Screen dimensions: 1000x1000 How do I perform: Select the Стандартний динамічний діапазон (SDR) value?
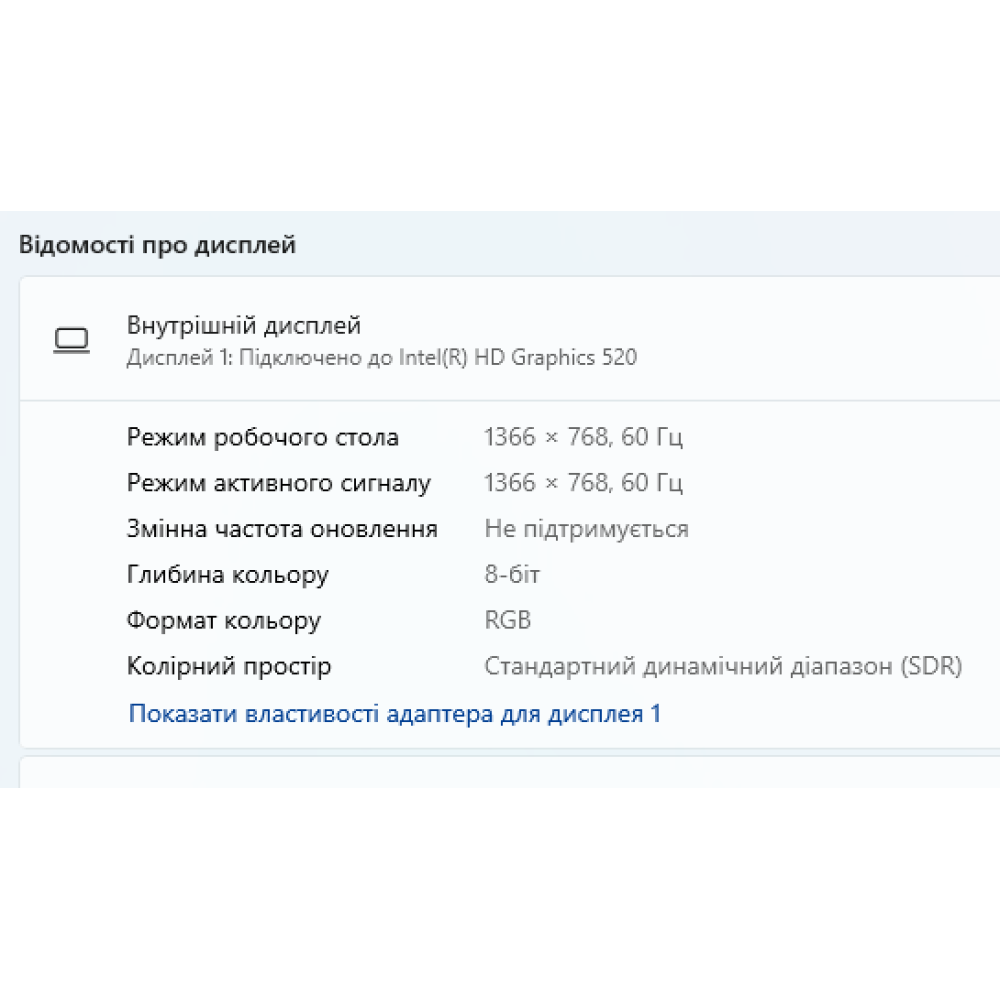click(x=723, y=666)
